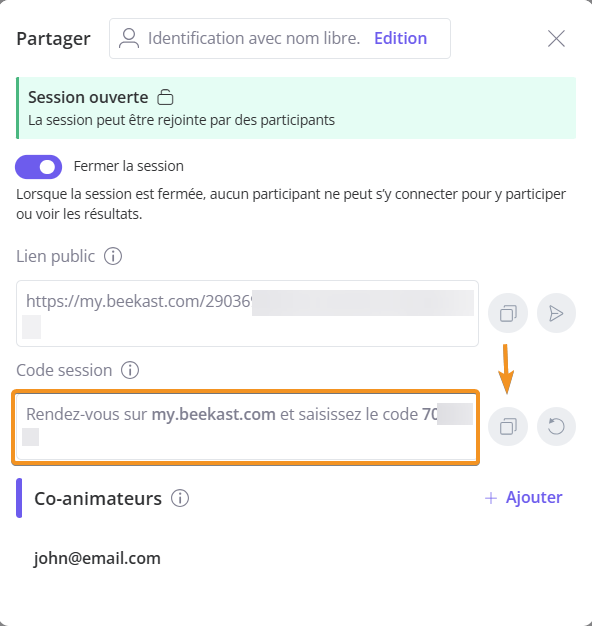Click the highlighted session code text box
The image size is (592, 626).
click(x=246, y=427)
